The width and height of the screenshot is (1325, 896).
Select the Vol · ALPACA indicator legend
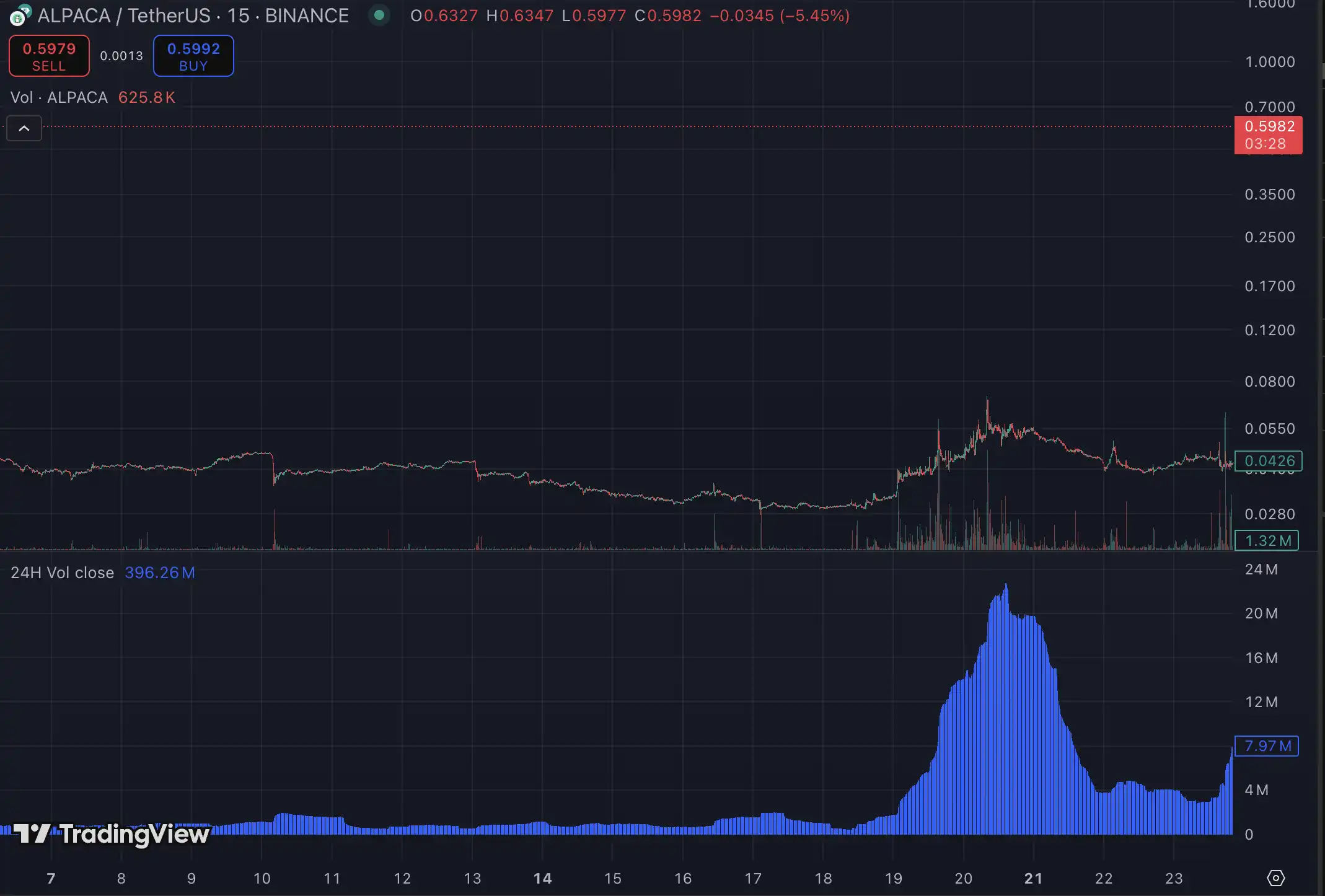[x=59, y=97]
